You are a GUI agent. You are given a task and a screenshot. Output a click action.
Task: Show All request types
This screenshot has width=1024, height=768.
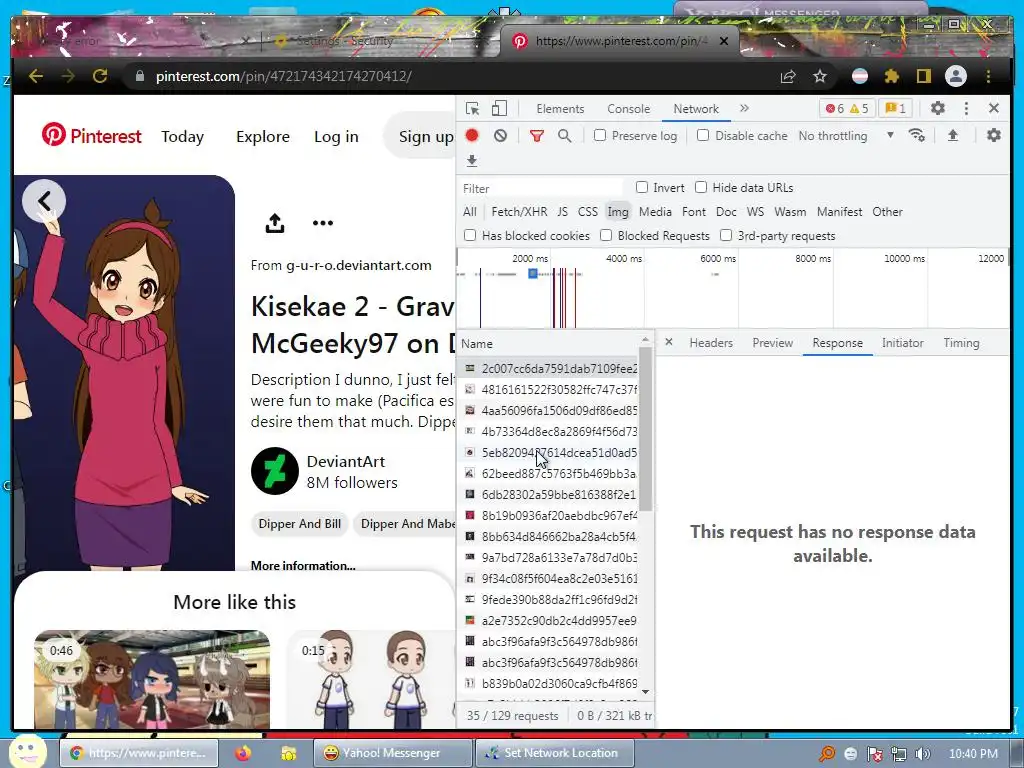[470, 212]
